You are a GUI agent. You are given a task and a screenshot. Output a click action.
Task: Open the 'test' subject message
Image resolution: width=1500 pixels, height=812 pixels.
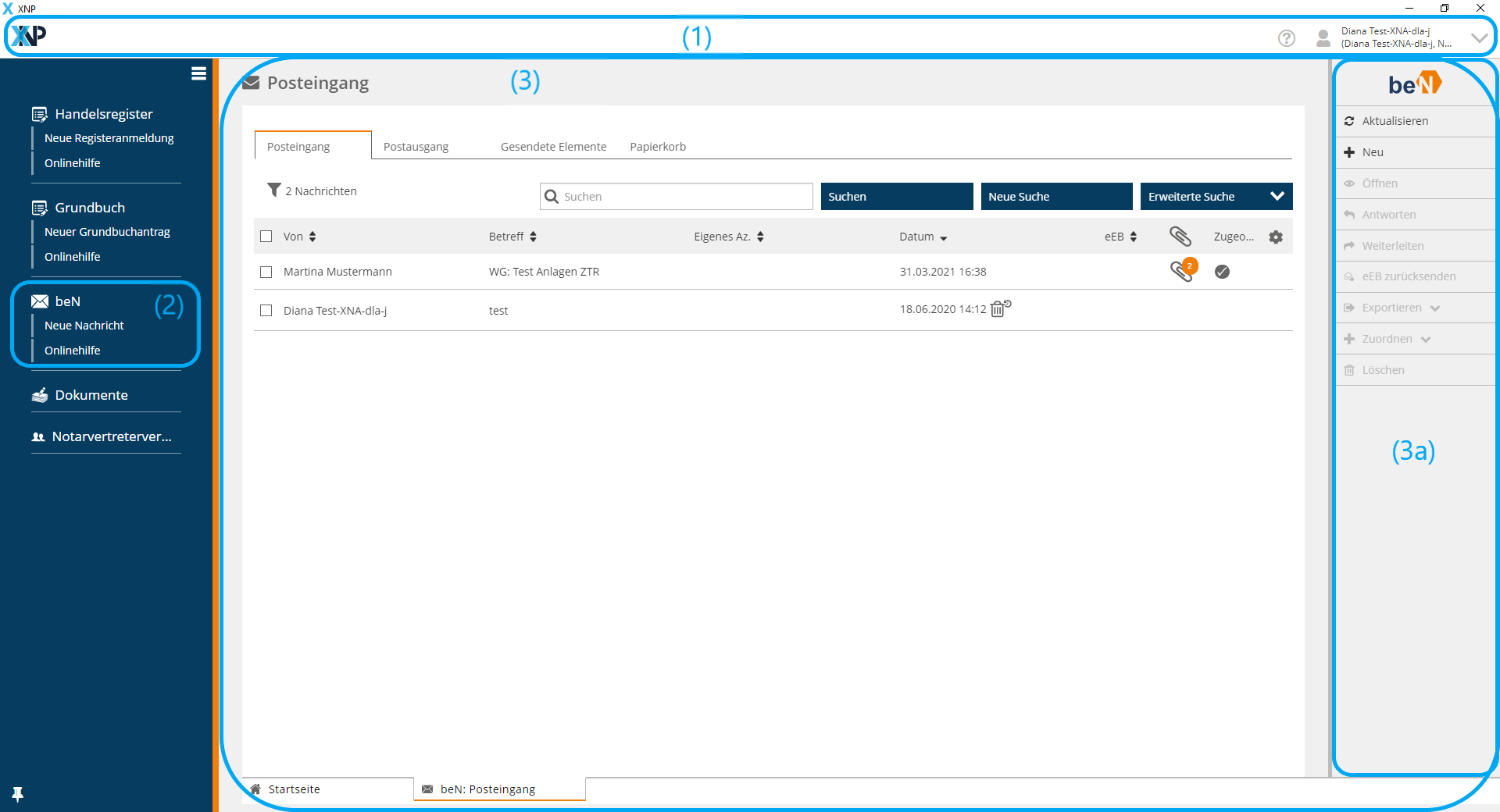498,311
